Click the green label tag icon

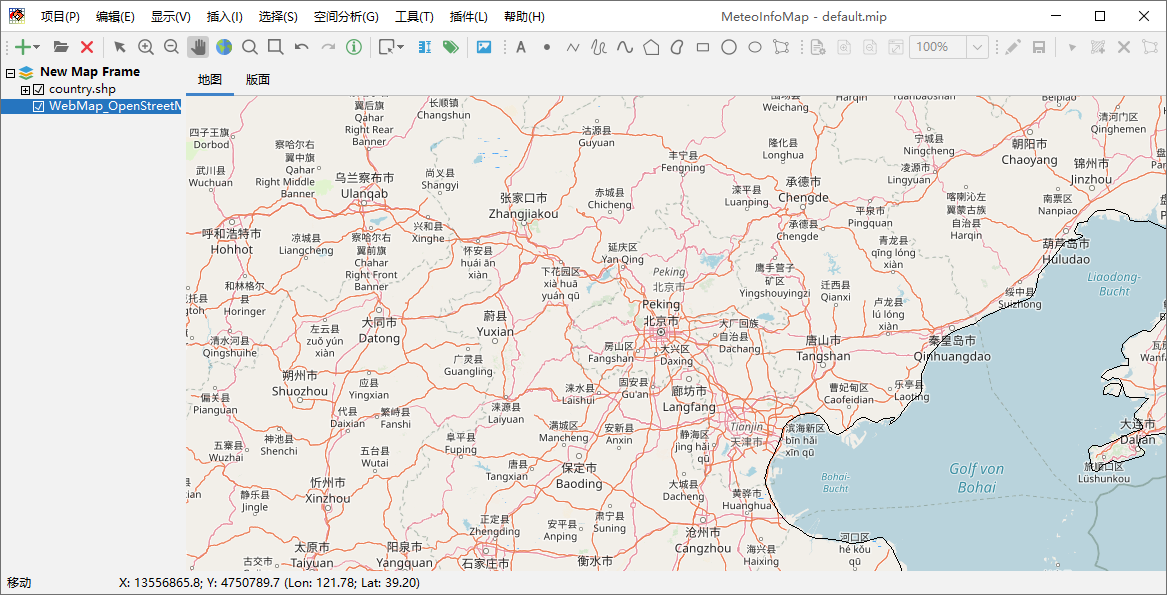pyautogui.click(x=451, y=47)
